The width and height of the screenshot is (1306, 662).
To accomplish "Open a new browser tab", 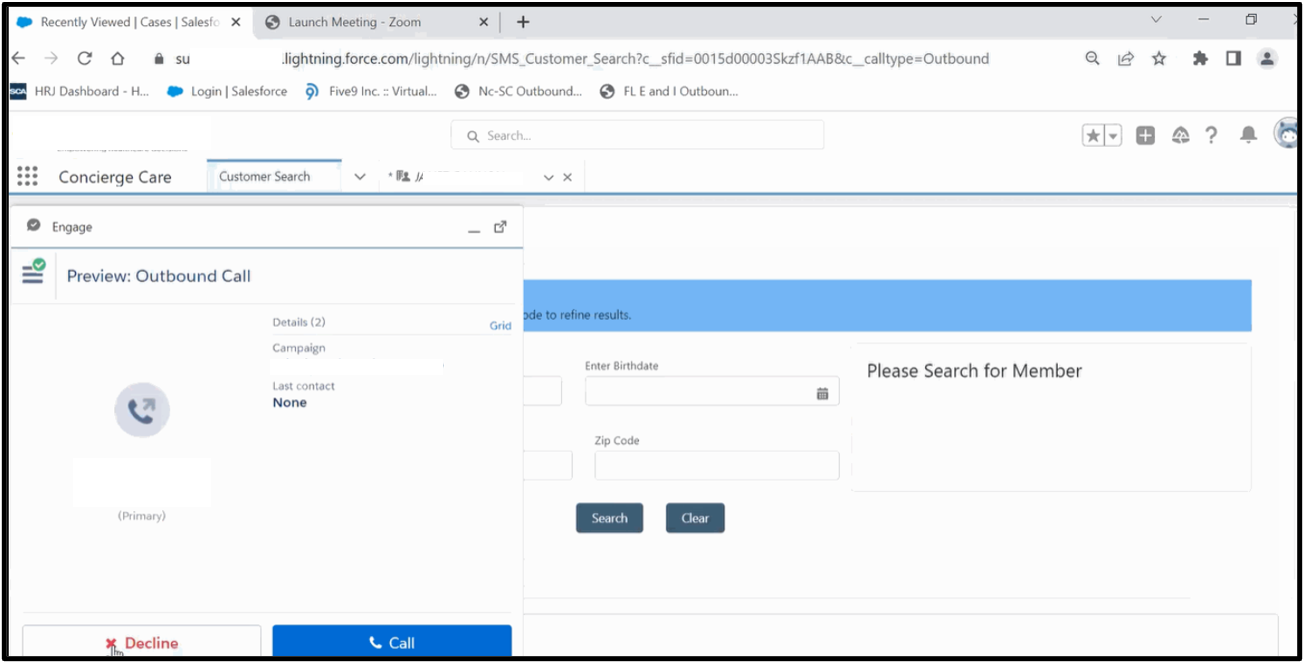I will (x=522, y=22).
